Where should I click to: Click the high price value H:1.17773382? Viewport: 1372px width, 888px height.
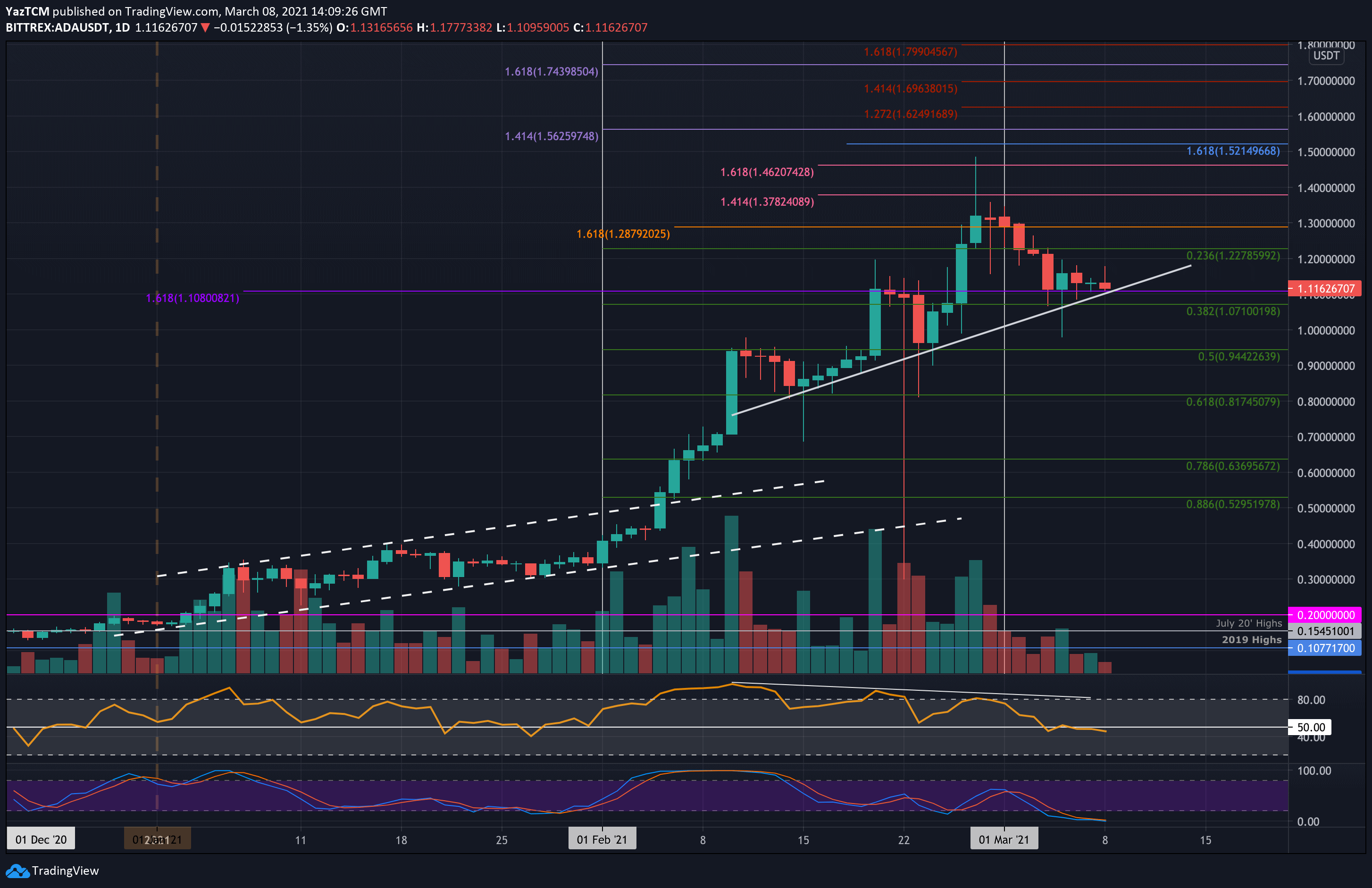[x=454, y=28]
